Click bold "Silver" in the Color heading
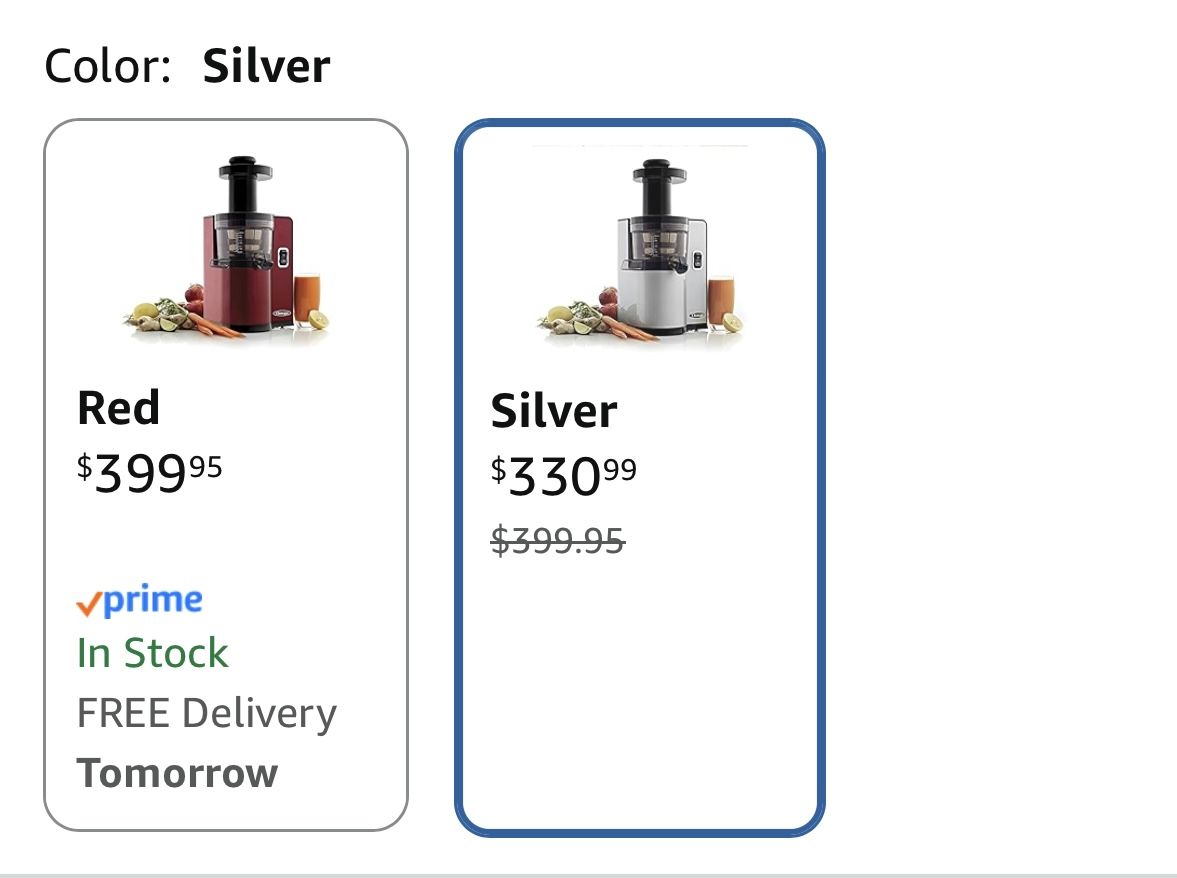The height and width of the screenshot is (878, 1177). (266, 67)
